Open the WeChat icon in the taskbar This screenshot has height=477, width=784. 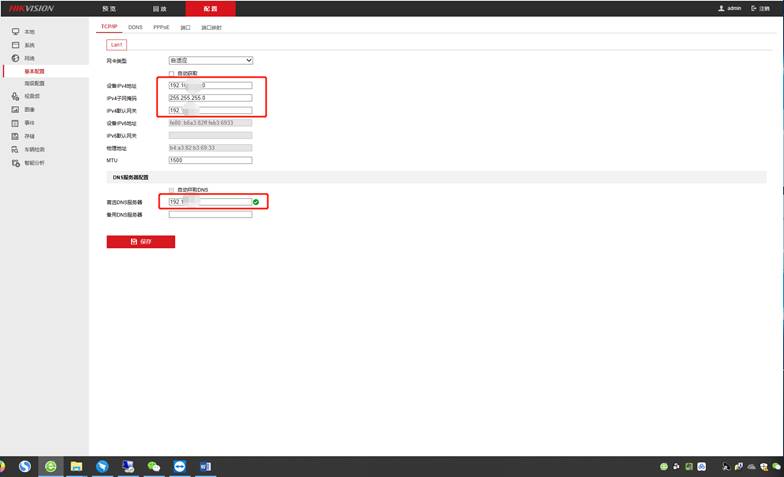[x=154, y=466]
